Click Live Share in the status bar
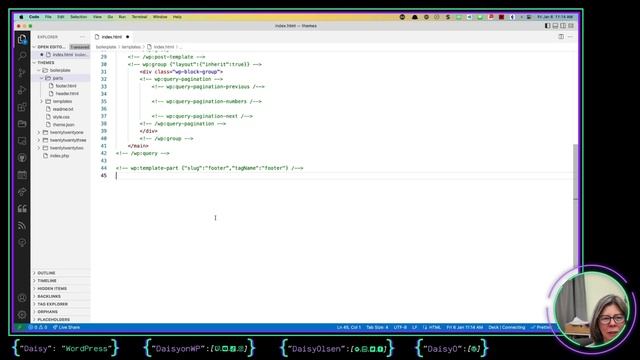Viewport: 640px width, 360px height. (x=66, y=327)
